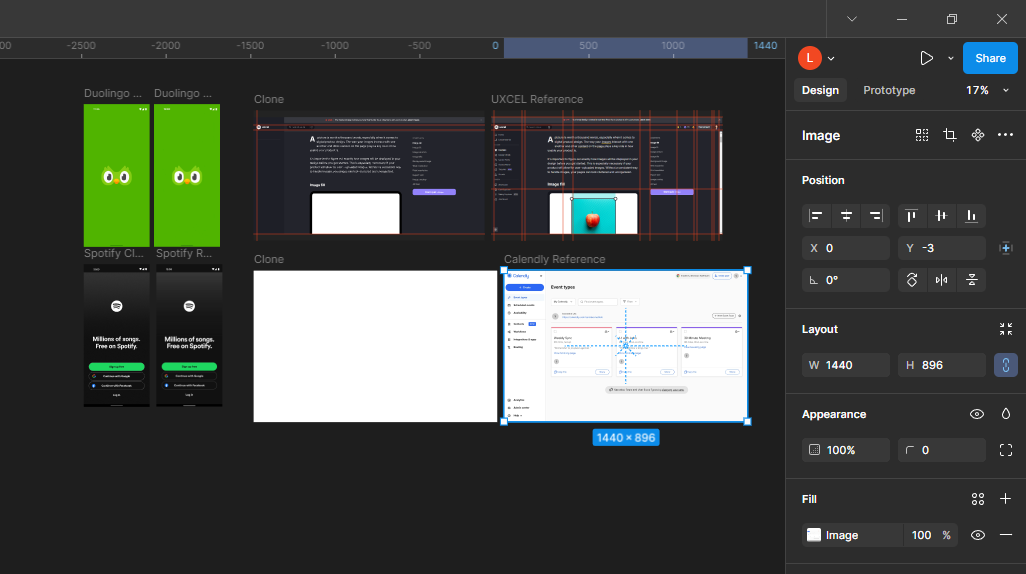Open fill styles library icon
Image resolution: width=1026 pixels, height=574 pixels.
(x=978, y=499)
